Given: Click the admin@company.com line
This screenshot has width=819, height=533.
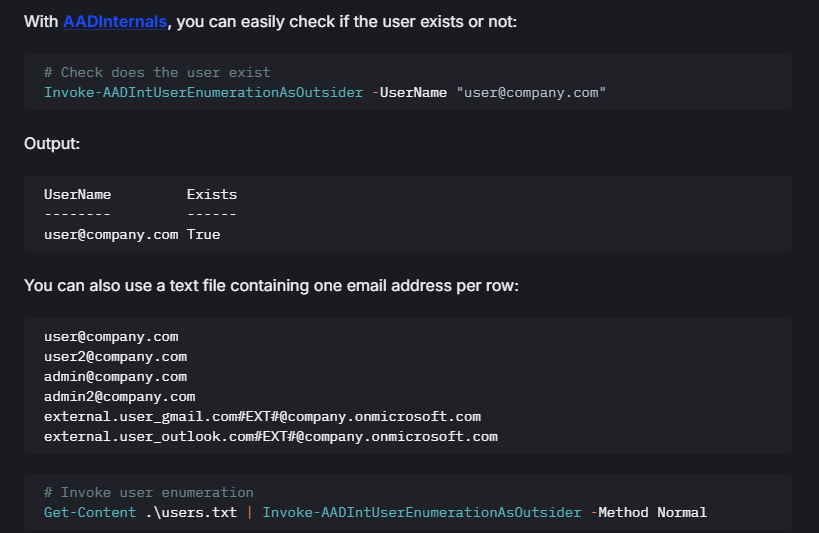Looking at the screenshot, I should point(115,376).
